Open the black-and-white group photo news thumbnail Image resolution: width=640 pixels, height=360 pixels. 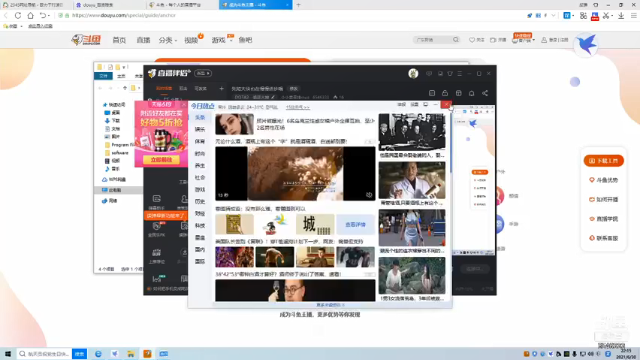pyautogui.click(x=412, y=132)
